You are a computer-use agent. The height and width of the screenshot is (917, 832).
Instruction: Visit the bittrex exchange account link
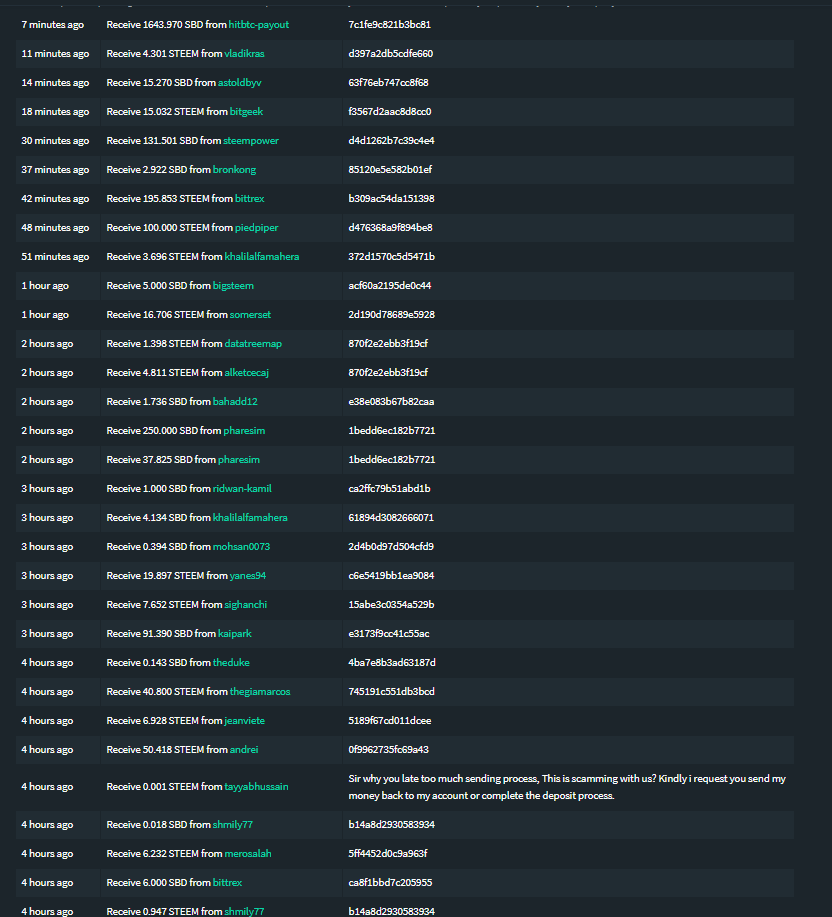(x=249, y=198)
